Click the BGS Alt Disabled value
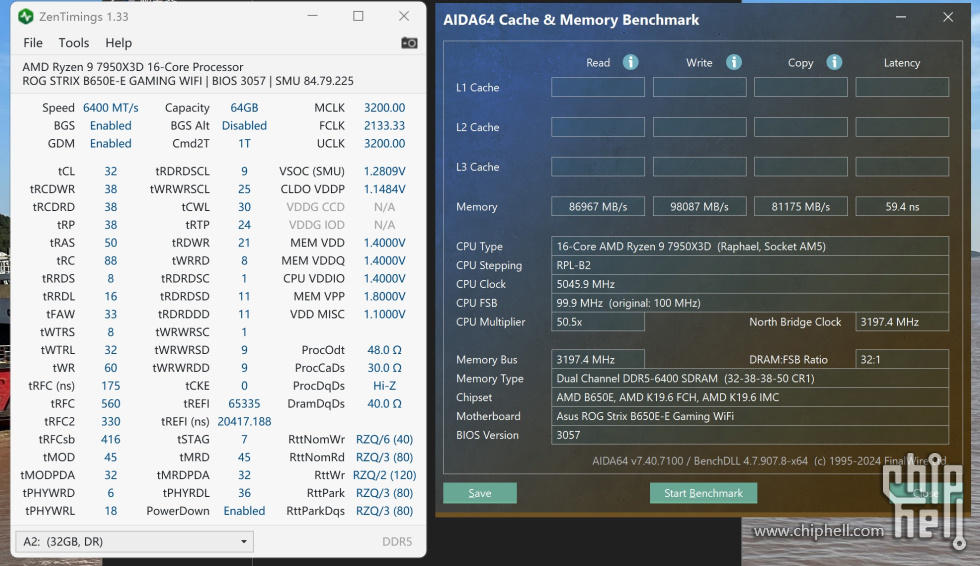The width and height of the screenshot is (980, 566). click(x=244, y=126)
